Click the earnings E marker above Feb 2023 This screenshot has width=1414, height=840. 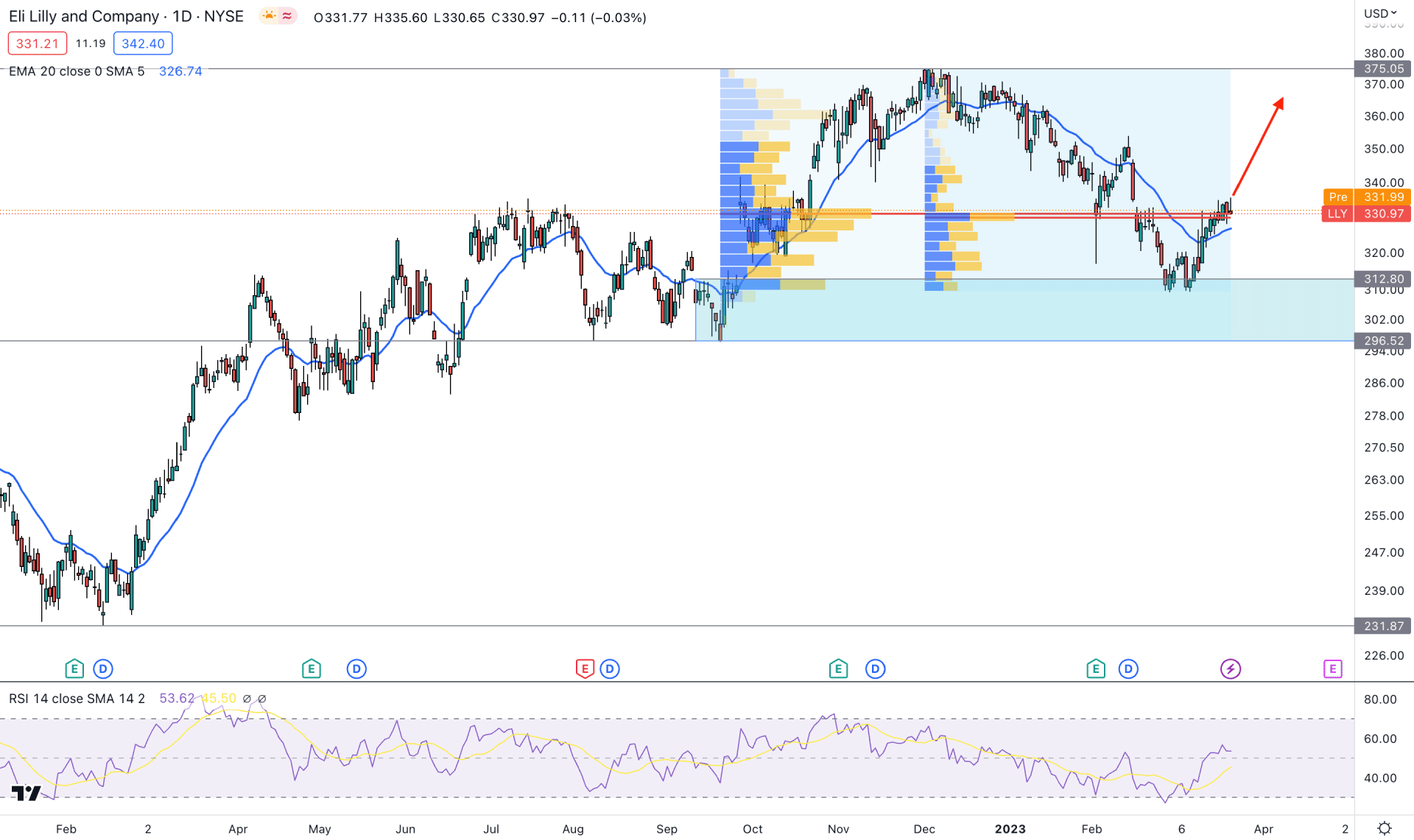(x=1095, y=668)
